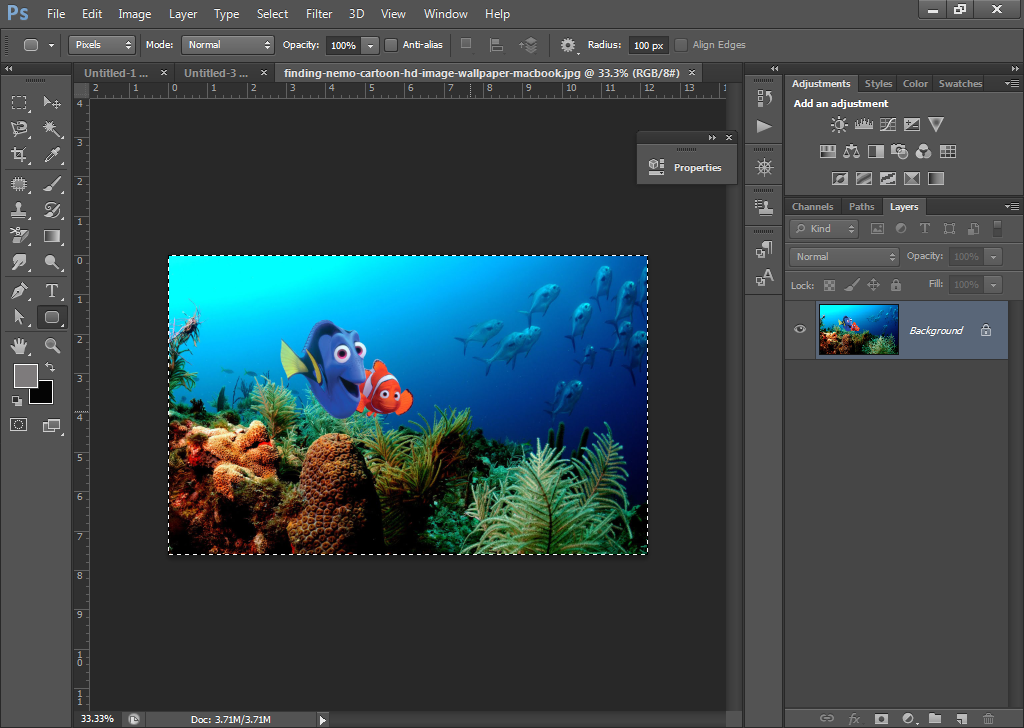The height and width of the screenshot is (728, 1024).
Task: Select the Gradient tool
Action: (x=50, y=235)
